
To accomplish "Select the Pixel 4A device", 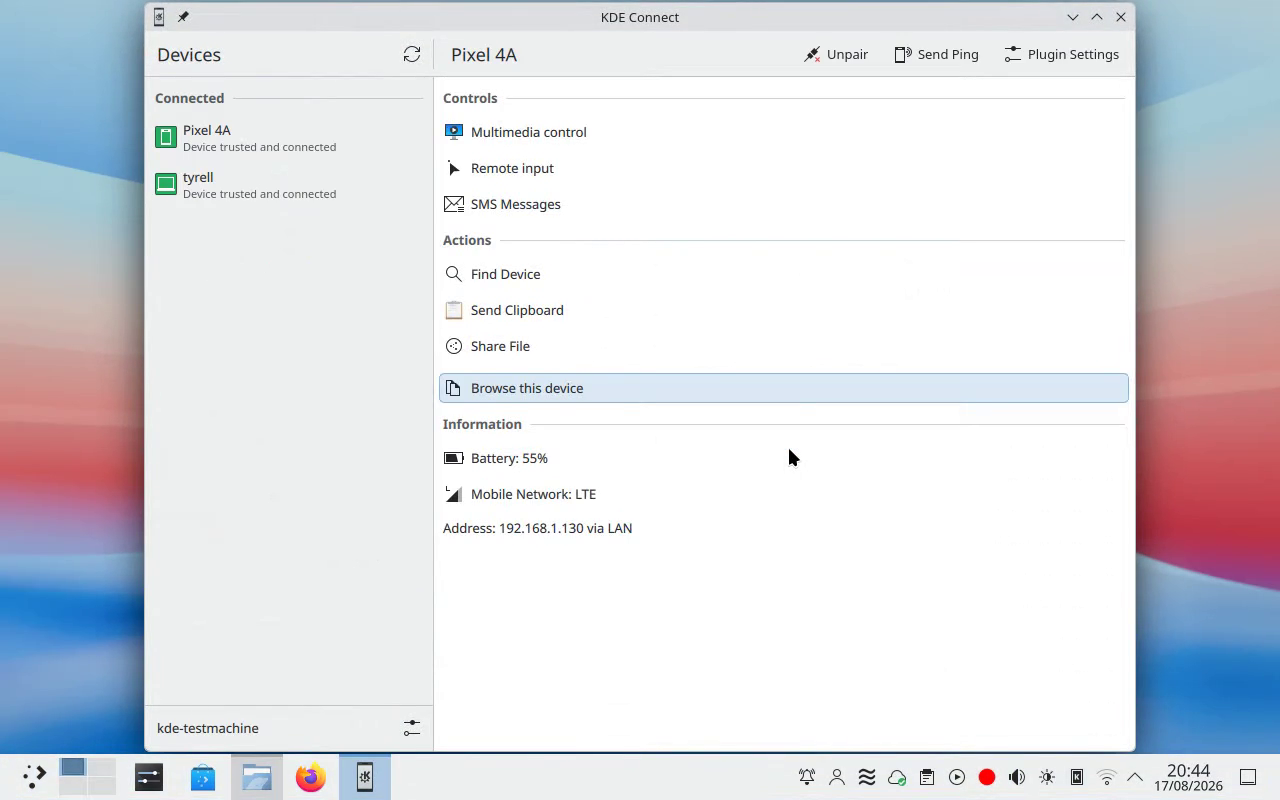I will click(289, 138).
